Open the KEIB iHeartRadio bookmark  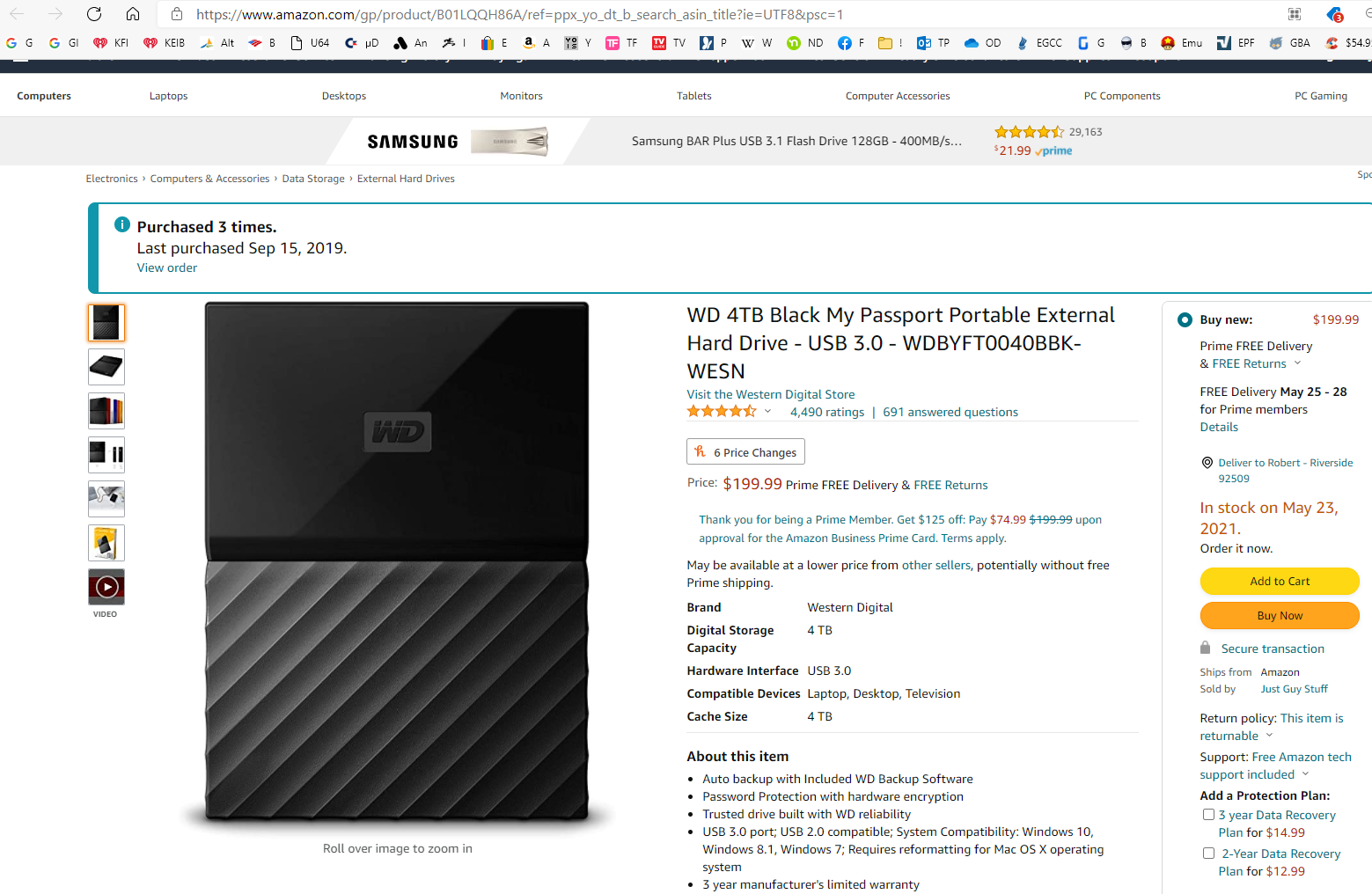[x=165, y=42]
